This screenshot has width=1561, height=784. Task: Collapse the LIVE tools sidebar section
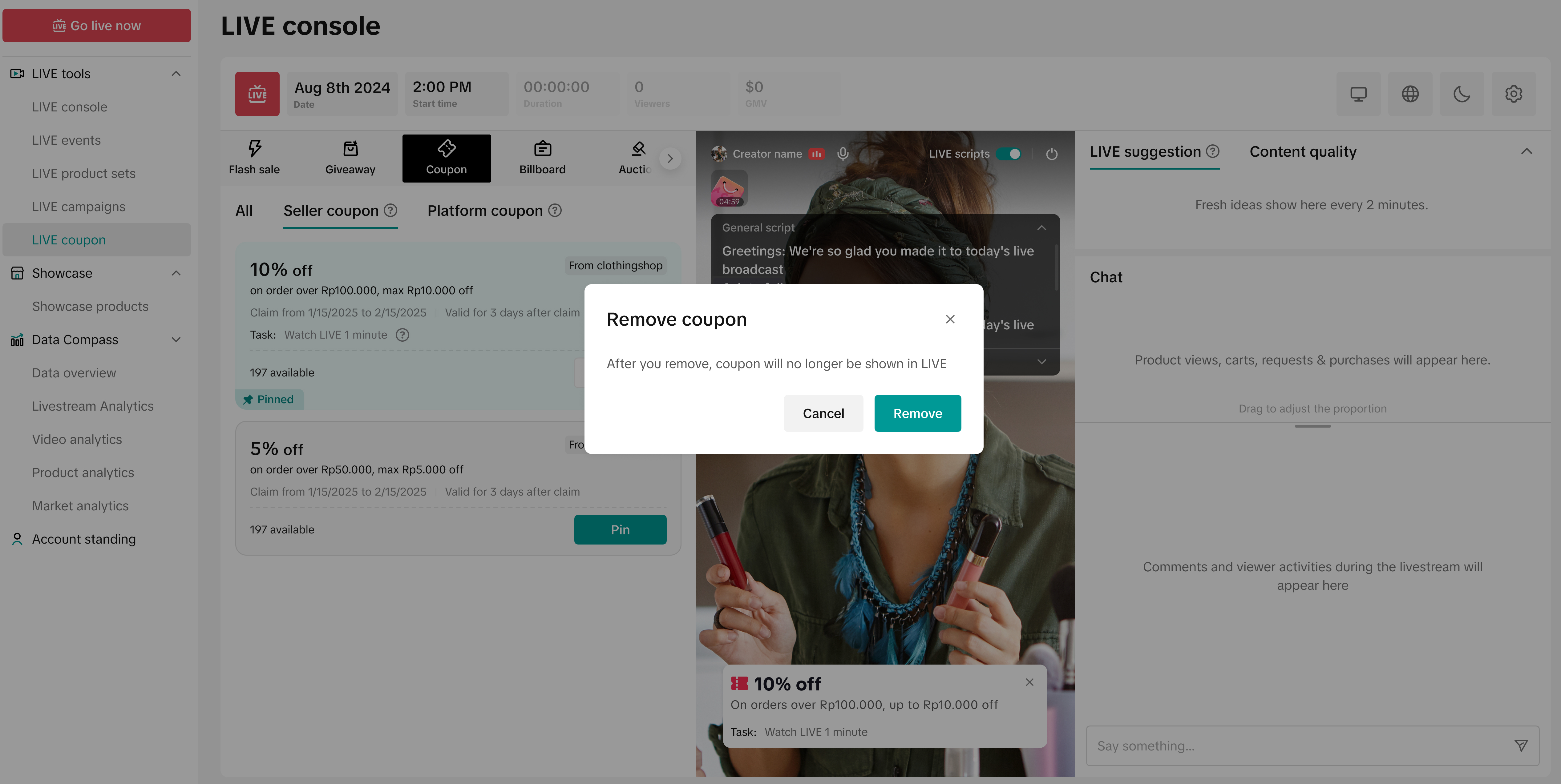176,74
